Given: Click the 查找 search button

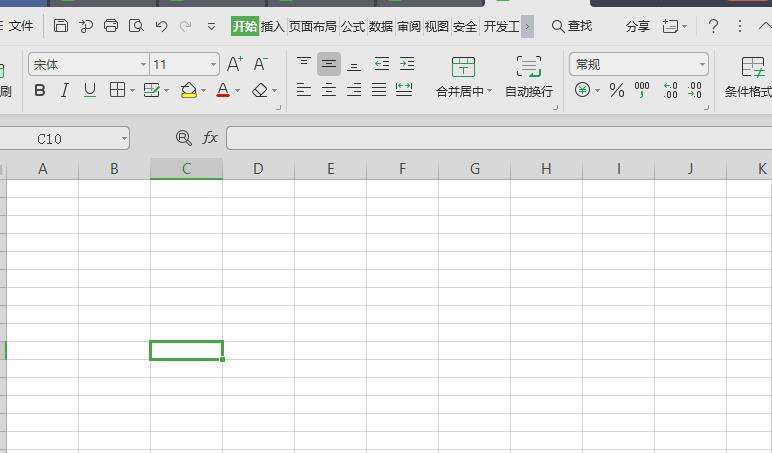Looking at the screenshot, I should (572, 26).
